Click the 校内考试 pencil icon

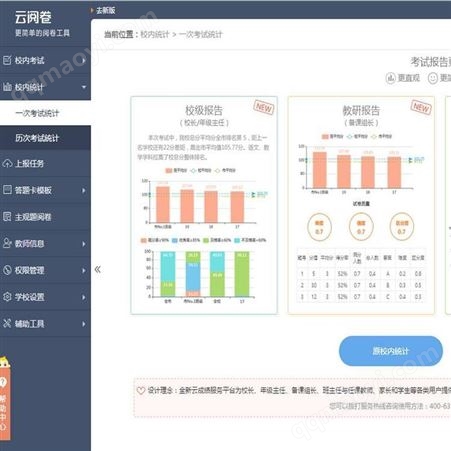point(7,60)
